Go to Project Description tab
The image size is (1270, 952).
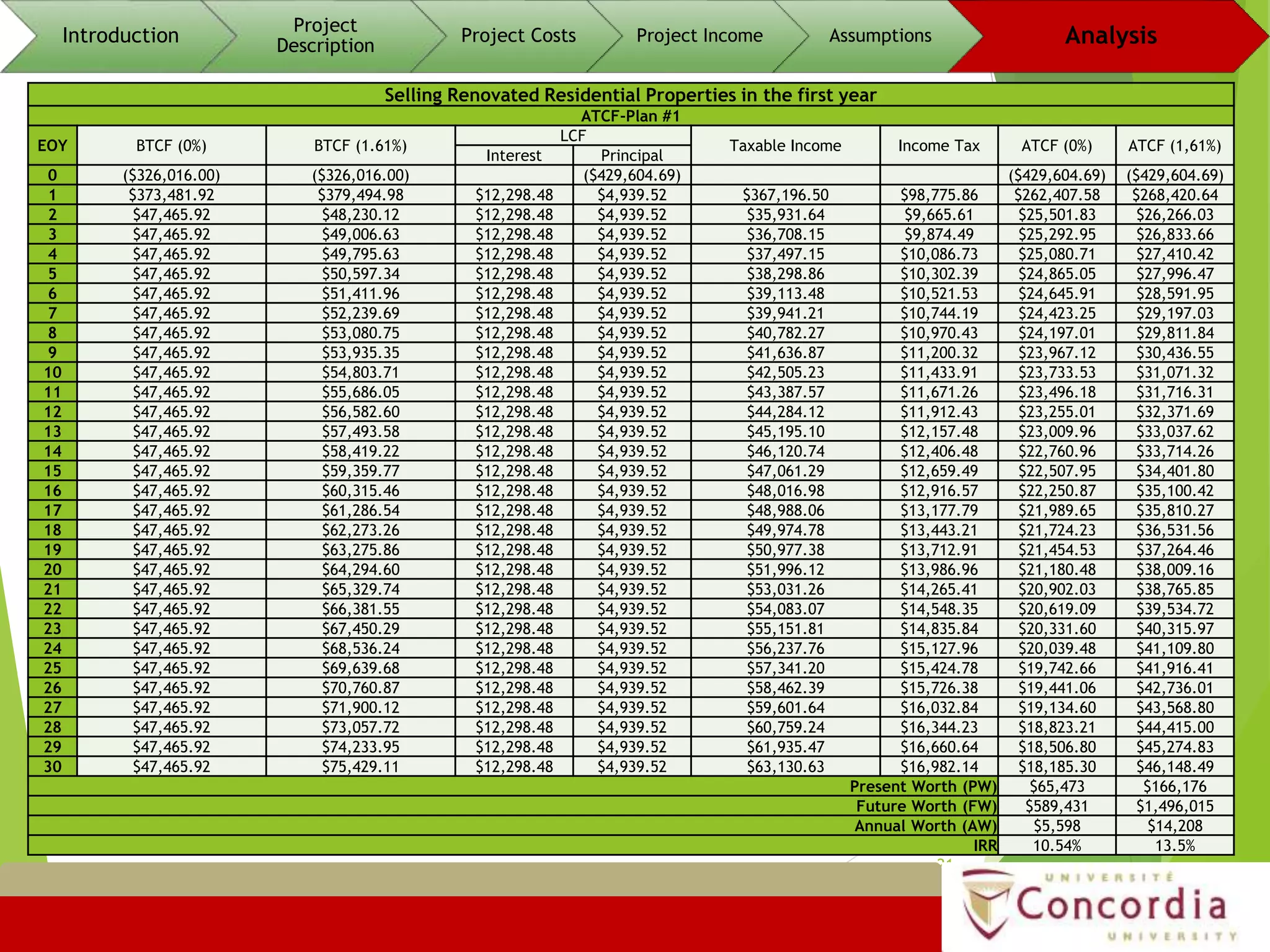(x=325, y=35)
